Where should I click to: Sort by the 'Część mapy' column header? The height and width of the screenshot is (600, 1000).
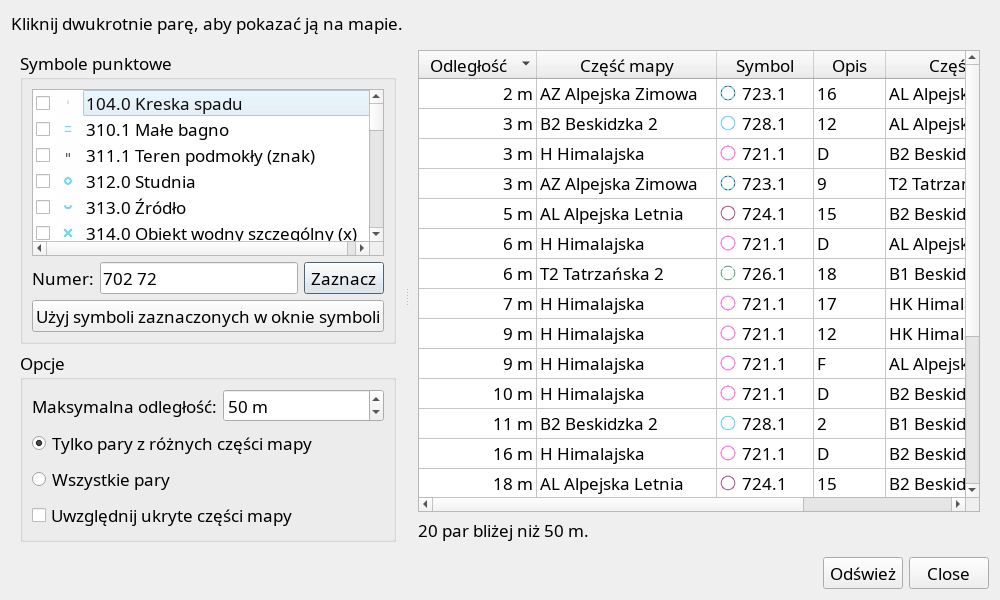[x=626, y=66]
